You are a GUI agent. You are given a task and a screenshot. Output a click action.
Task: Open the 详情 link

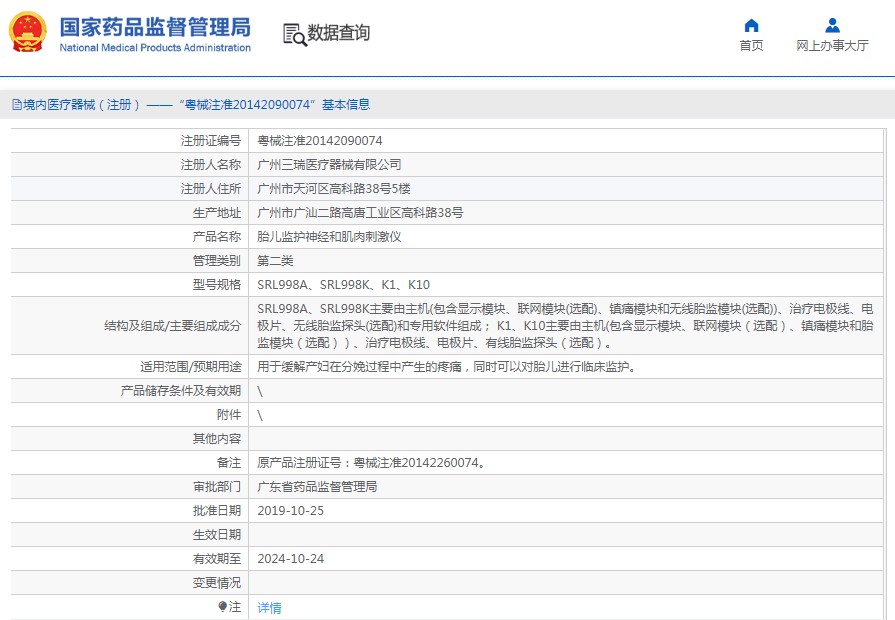[x=269, y=607]
